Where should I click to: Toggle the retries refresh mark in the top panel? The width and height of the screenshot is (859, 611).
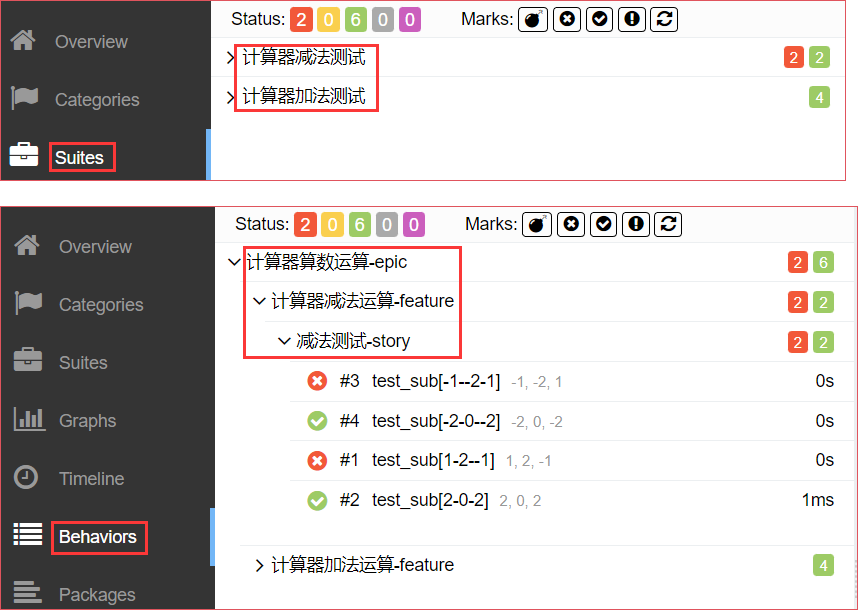(665, 19)
